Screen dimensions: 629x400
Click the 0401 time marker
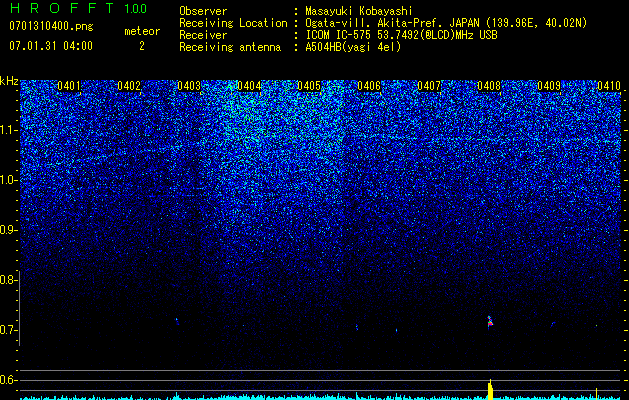pos(69,86)
